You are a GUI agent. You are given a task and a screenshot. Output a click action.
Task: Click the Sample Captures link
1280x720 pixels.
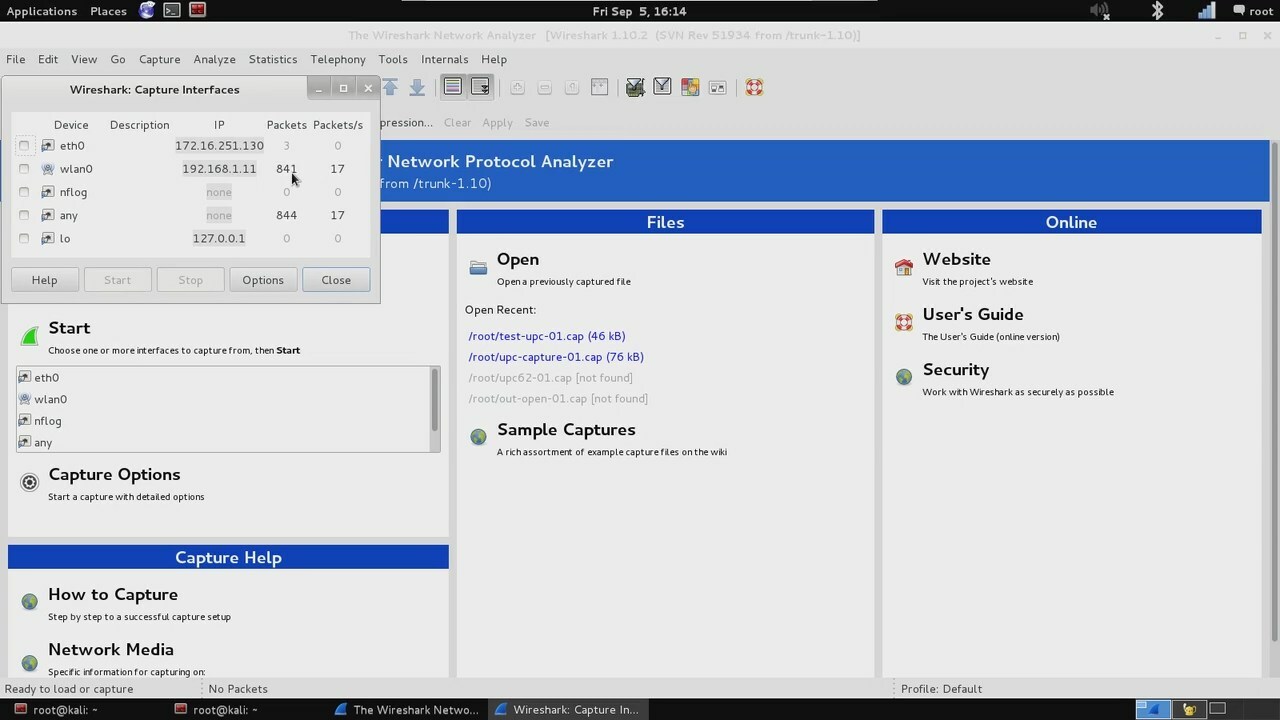point(566,430)
